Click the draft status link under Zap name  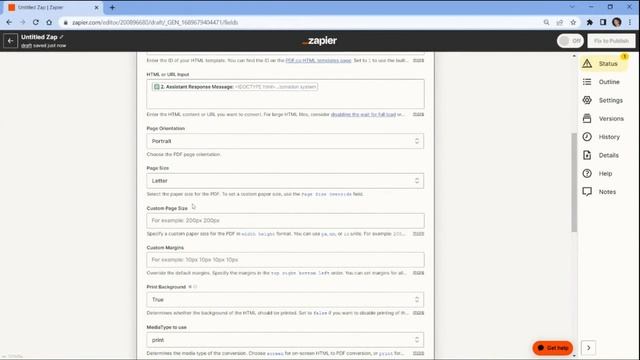click(26, 46)
